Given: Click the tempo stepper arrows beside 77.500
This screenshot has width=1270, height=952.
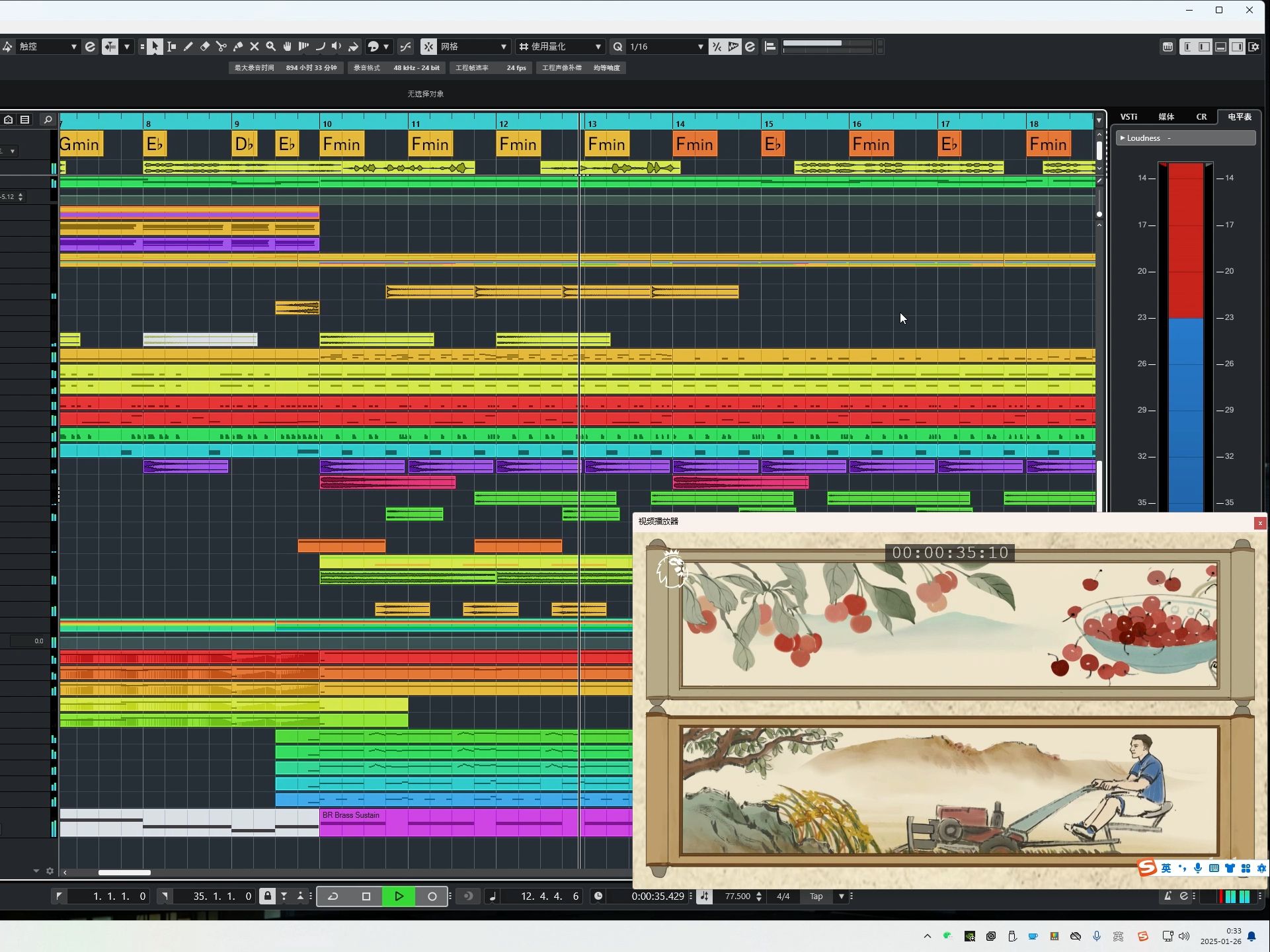Looking at the screenshot, I should click(759, 896).
